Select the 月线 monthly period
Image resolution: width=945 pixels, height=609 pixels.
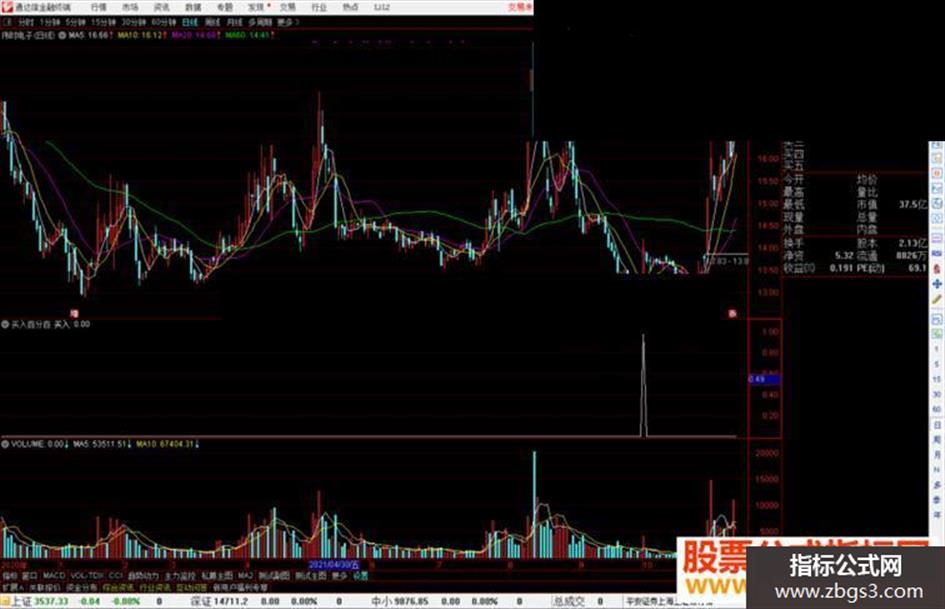coord(234,22)
